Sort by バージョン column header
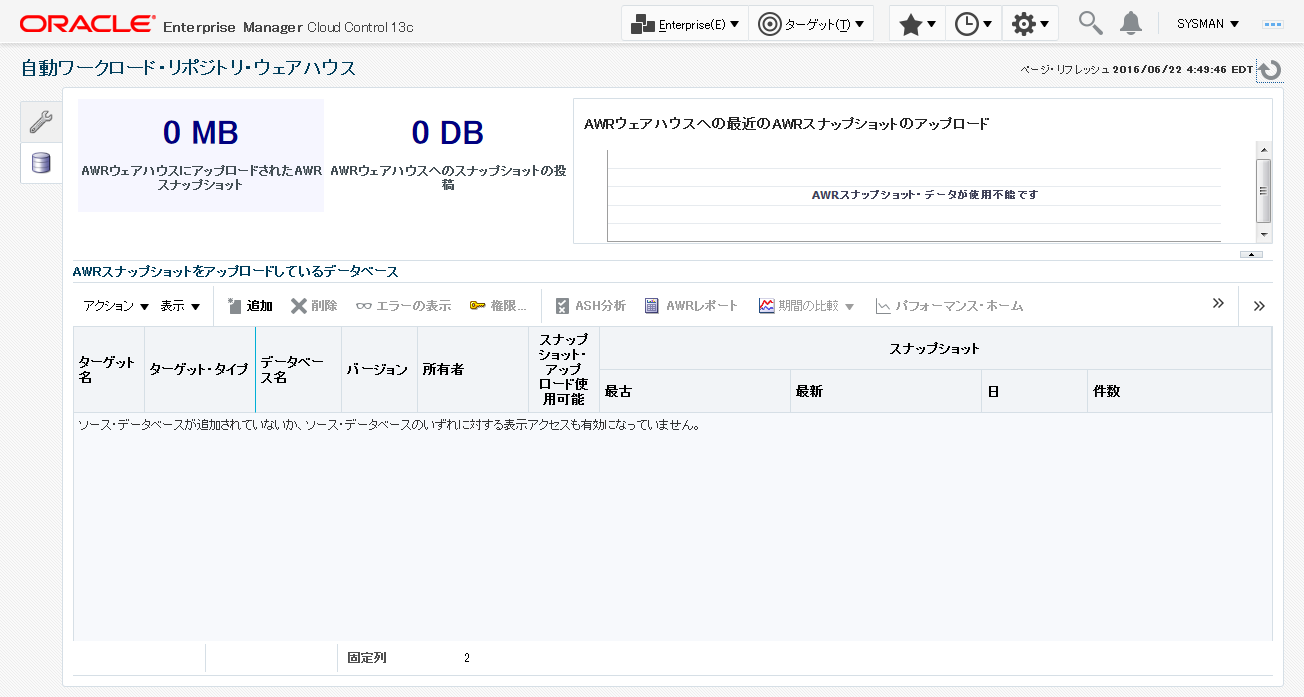Viewport: 1304px width, 697px height. pos(377,369)
